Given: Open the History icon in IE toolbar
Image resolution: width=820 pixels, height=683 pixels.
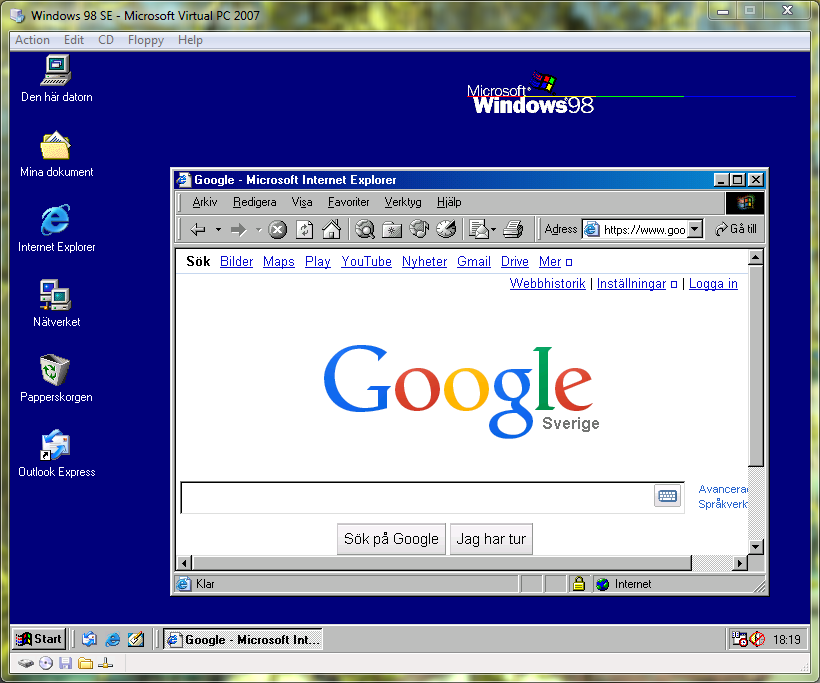Looking at the screenshot, I should (x=446, y=229).
